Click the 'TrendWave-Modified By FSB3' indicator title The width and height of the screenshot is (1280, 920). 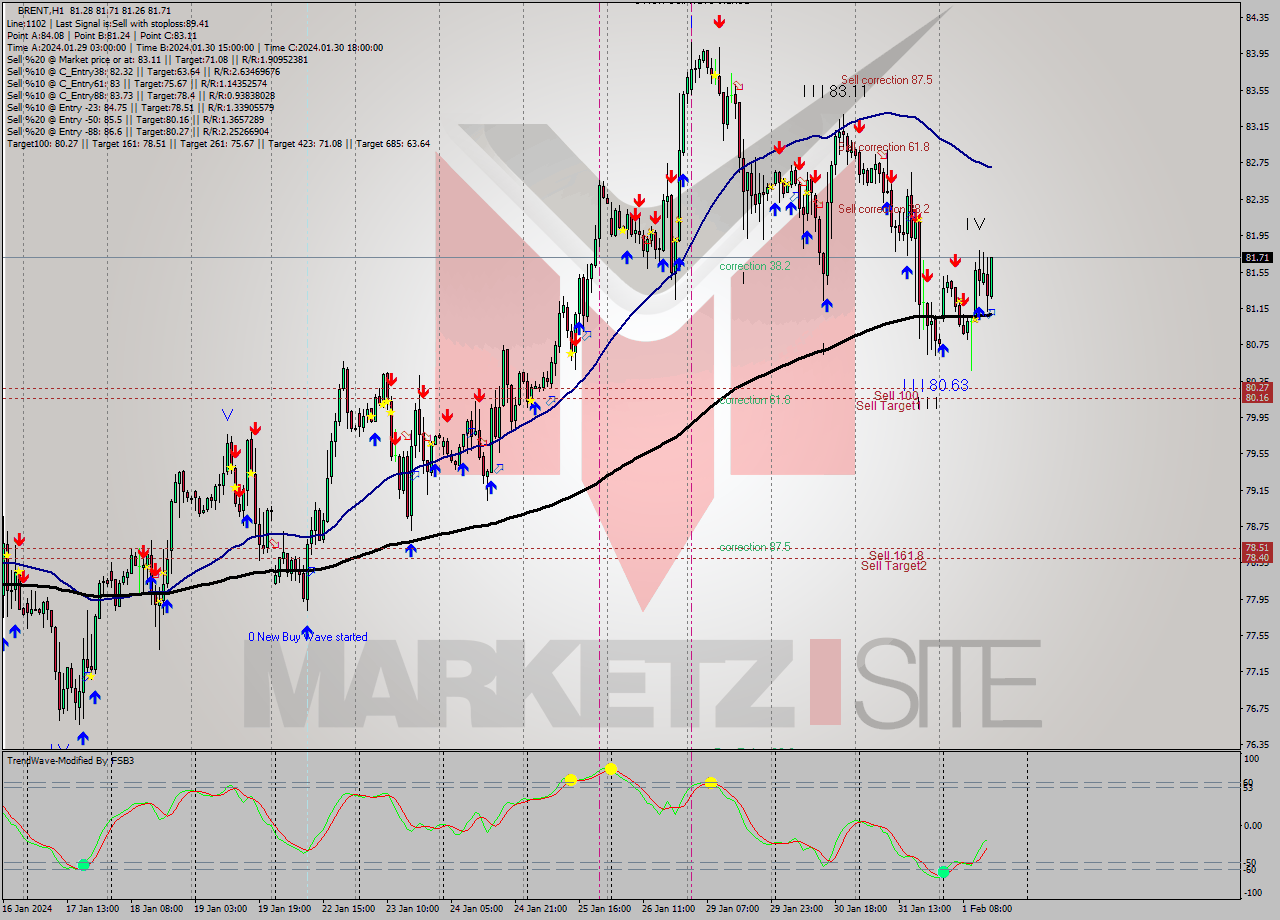pos(71,761)
